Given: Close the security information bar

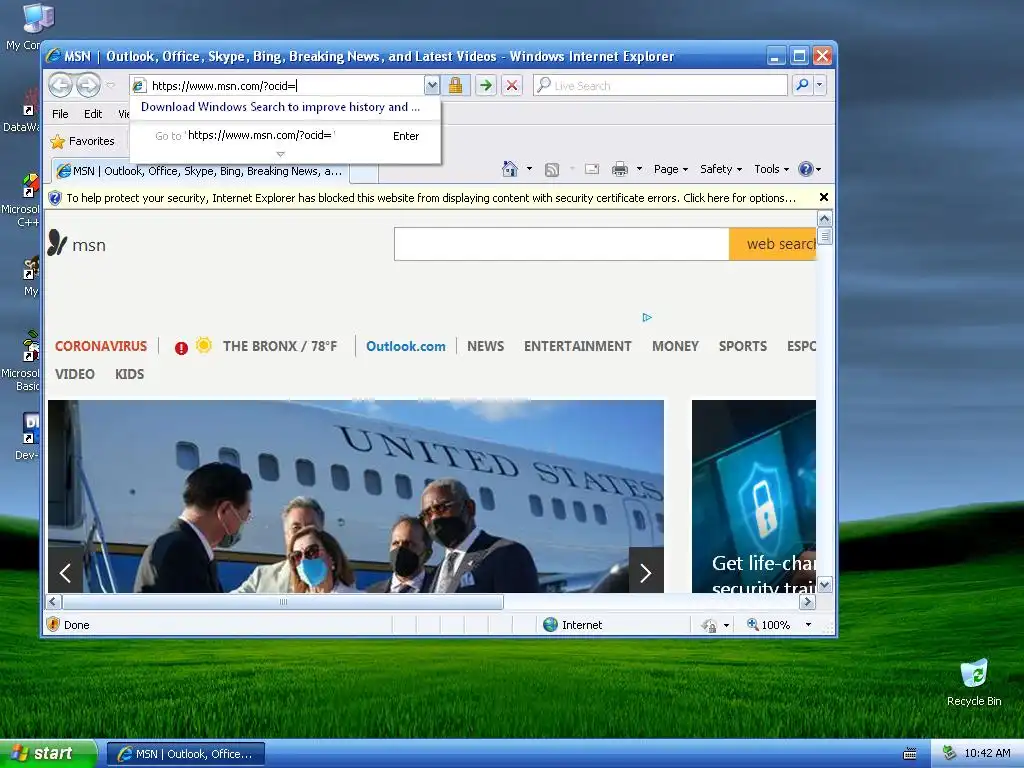Looking at the screenshot, I should click(x=824, y=197).
